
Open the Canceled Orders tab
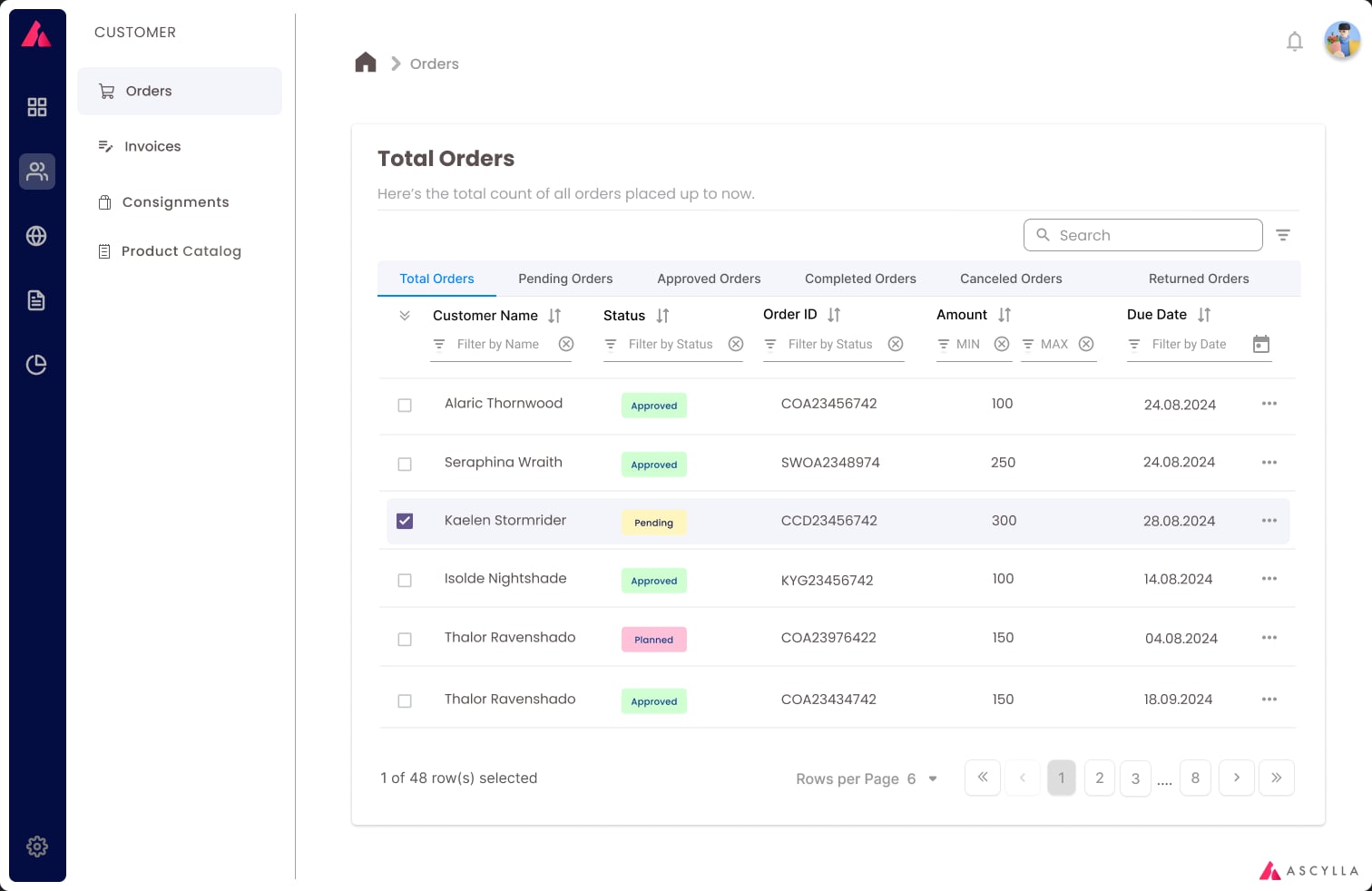[1011, 279]
